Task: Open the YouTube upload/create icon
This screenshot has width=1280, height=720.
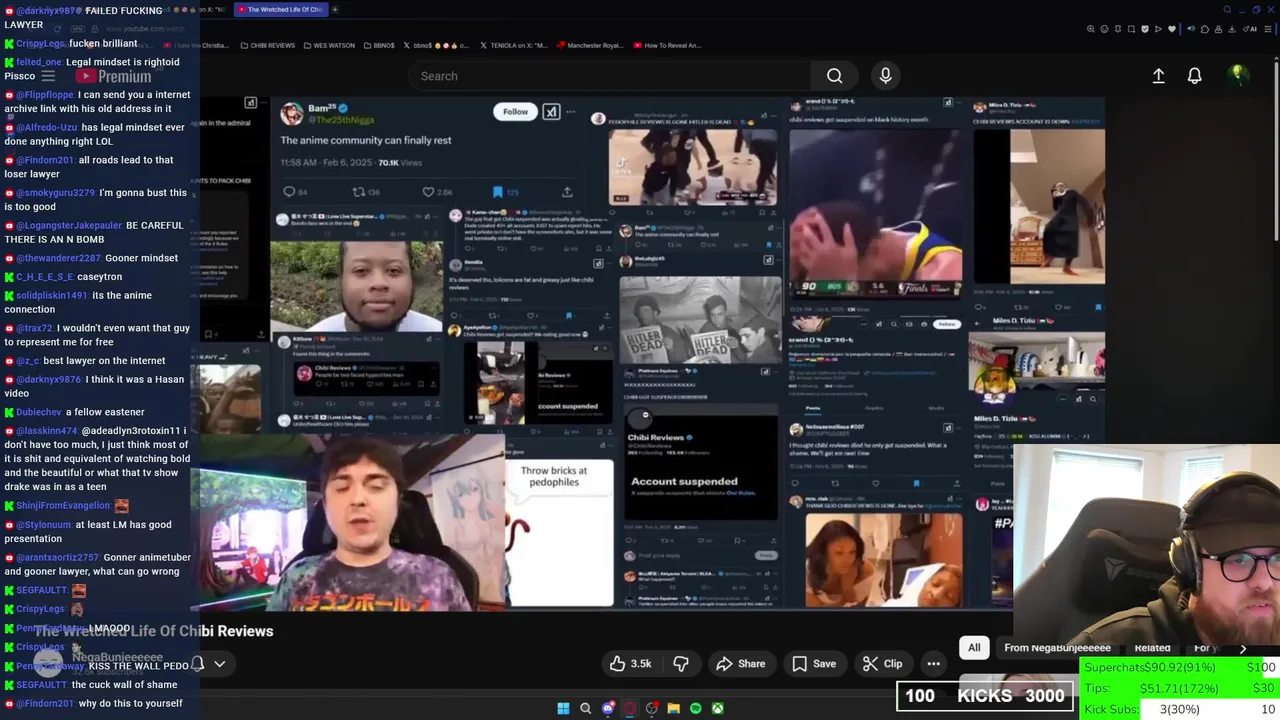Action: click(x=1158, y=76)
